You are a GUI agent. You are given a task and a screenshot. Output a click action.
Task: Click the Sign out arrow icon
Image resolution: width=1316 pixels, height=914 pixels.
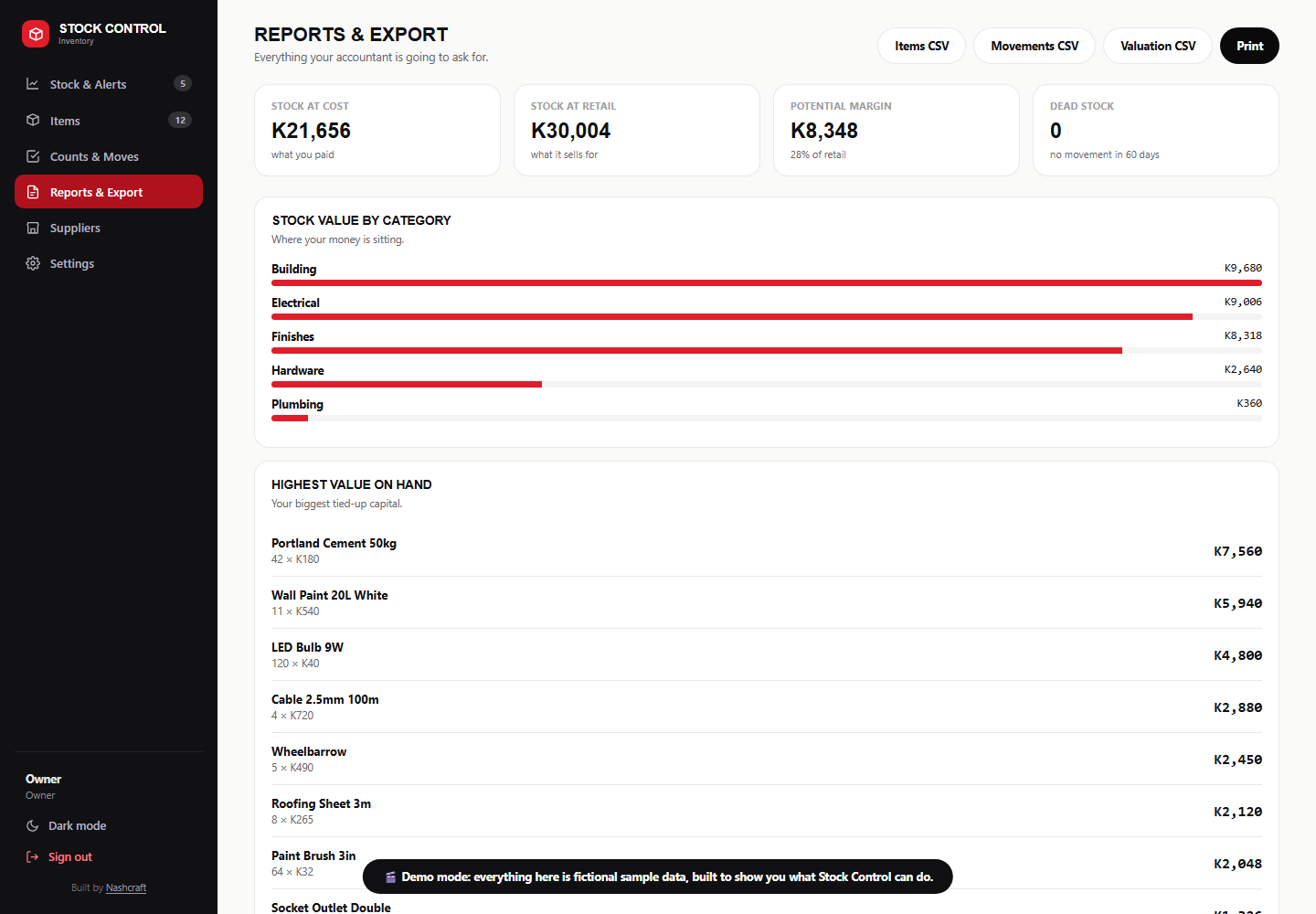pyautogui.click(x=33, y=856)
